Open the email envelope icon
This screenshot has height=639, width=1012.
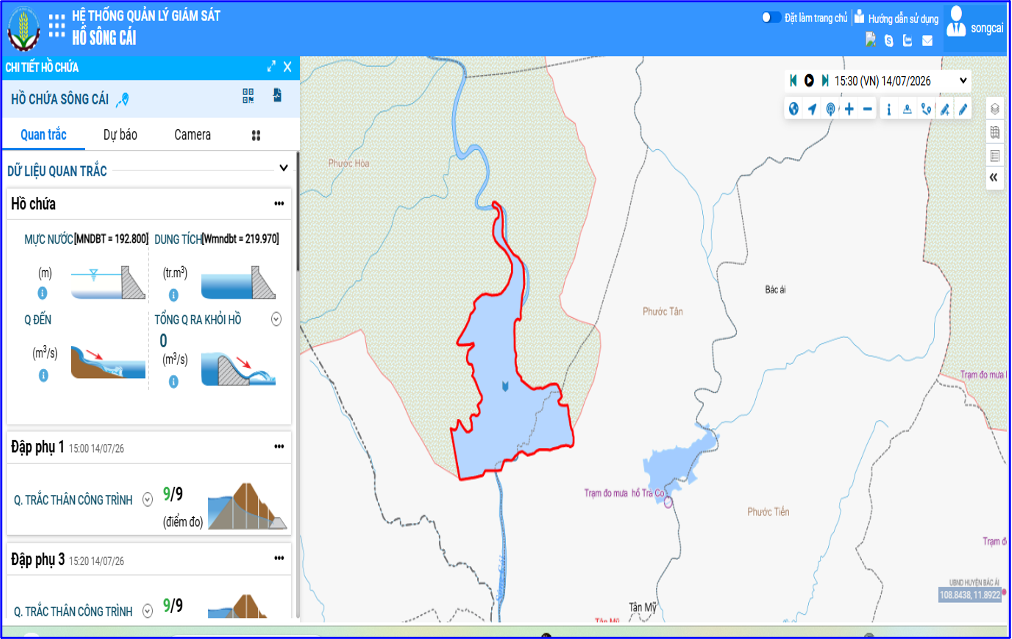[927, 41]
